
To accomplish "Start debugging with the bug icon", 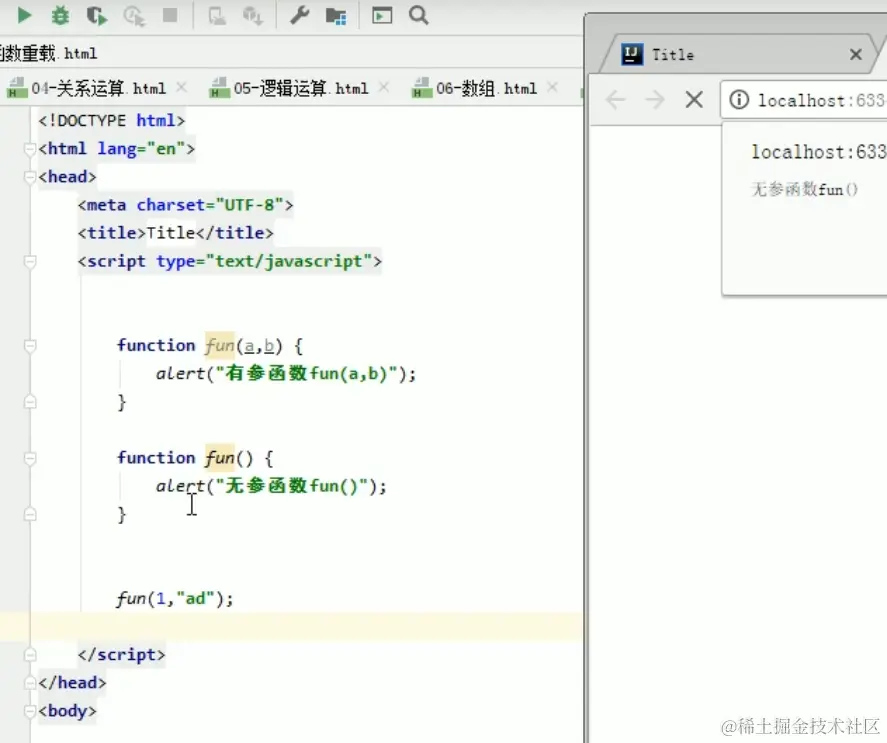I will click(x=60, y=15).
